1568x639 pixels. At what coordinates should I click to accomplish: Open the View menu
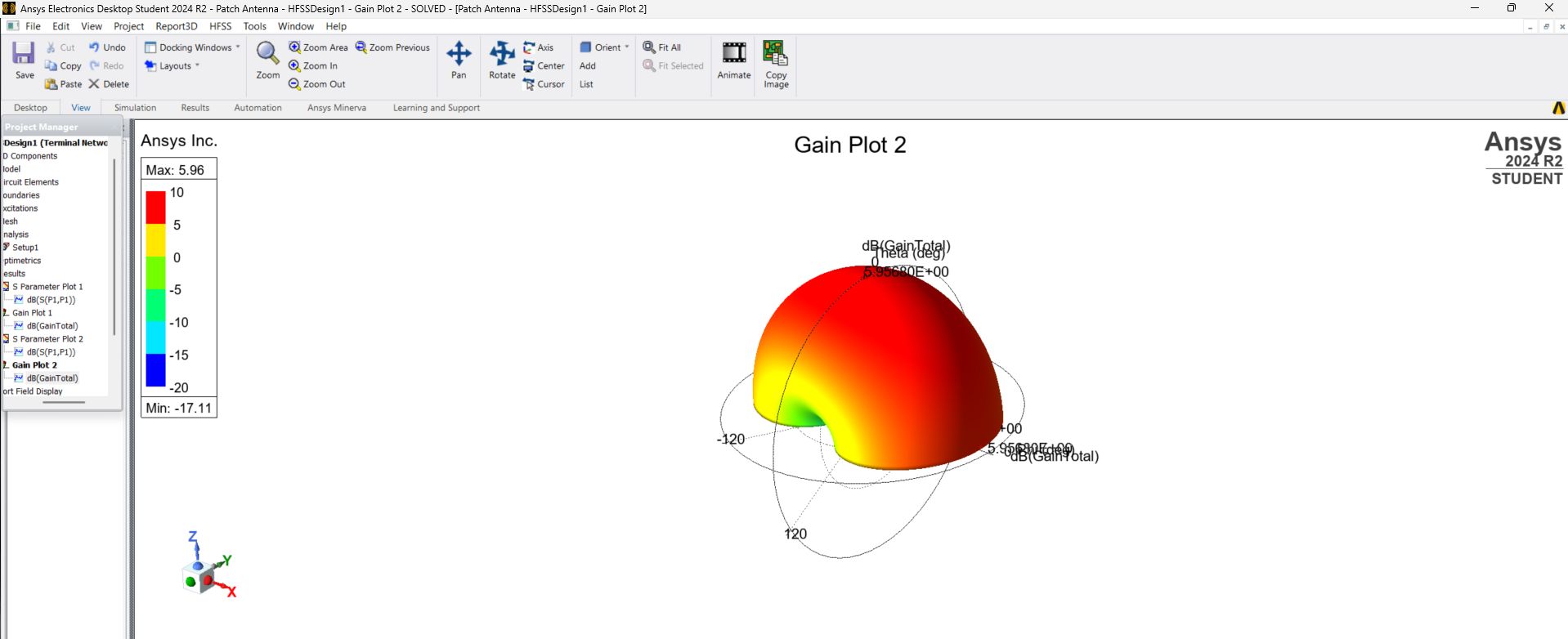point(92,26)
